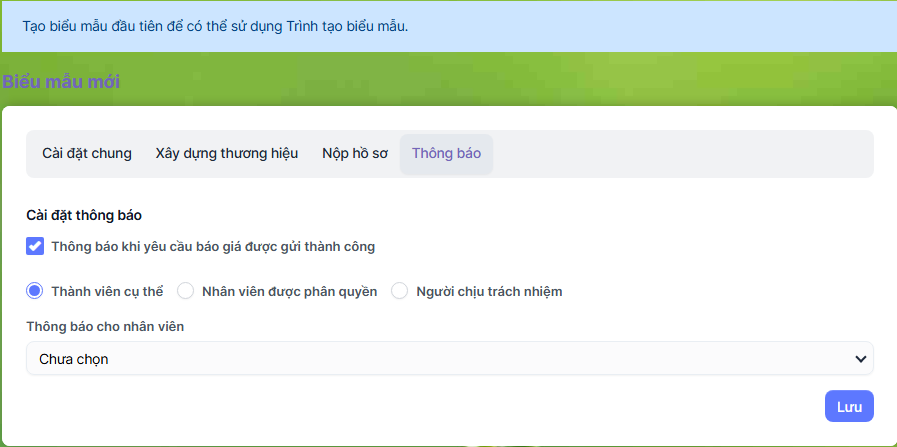Click the 'Nhân viên được phân quyền' label text
Viewport: 897px width, 447px height.
point(289,291)
